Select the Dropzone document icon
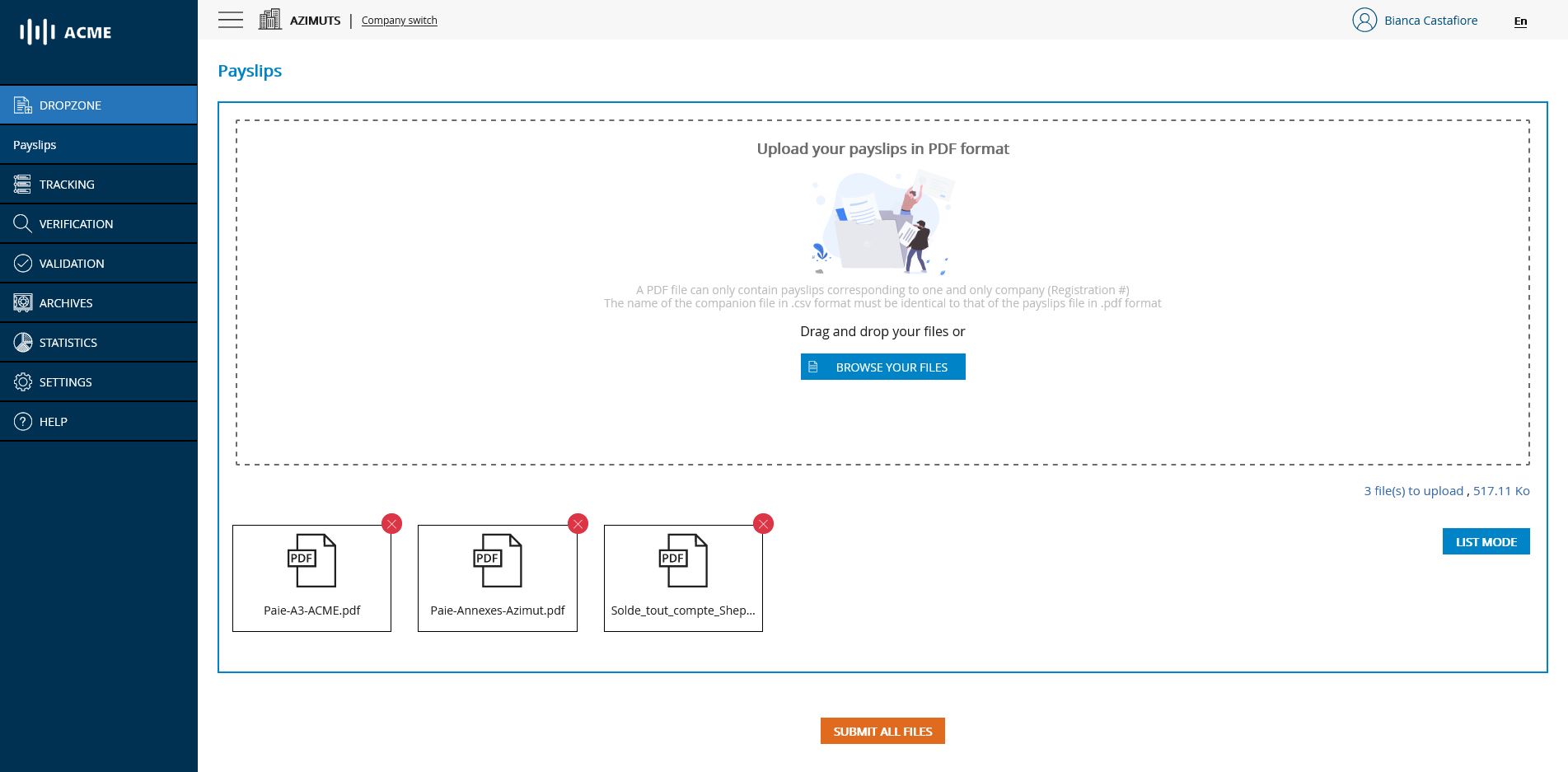This screenshot has height=772, width=1568. [22, 105]
